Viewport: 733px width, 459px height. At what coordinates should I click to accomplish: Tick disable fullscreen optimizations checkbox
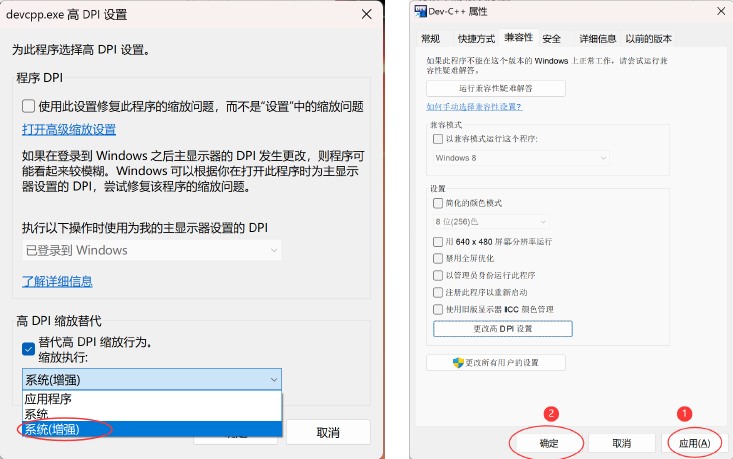[x=438, y=258]
